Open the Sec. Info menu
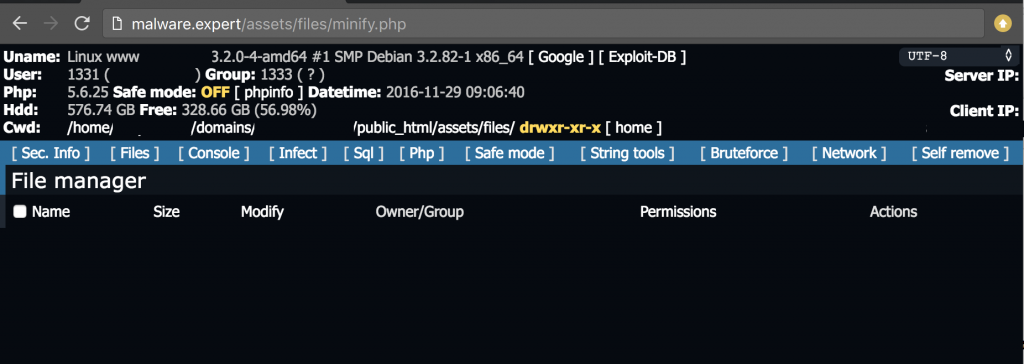1024x364 pixels. (50, 154)
